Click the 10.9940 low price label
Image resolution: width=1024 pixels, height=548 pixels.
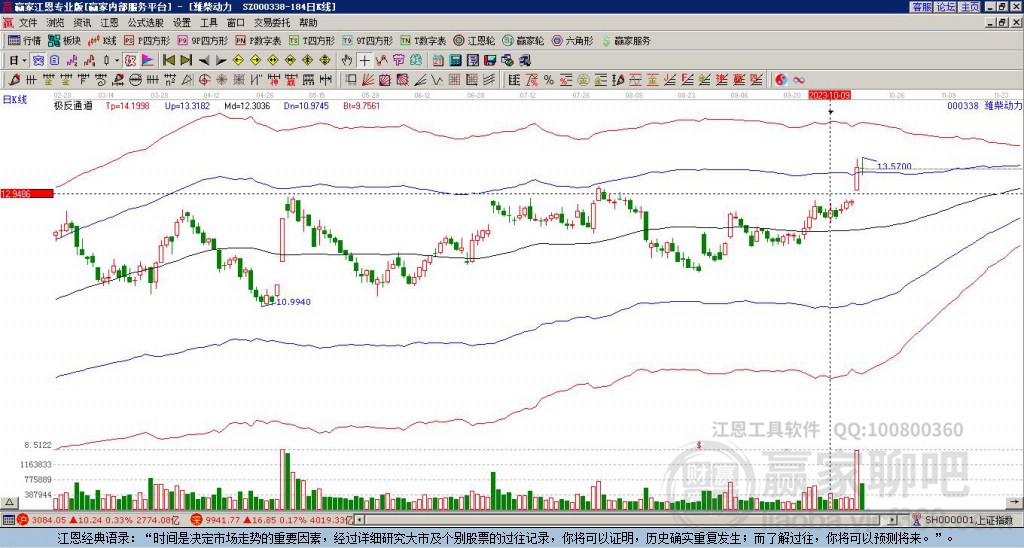pyautogui.click(x=293, y=302)
